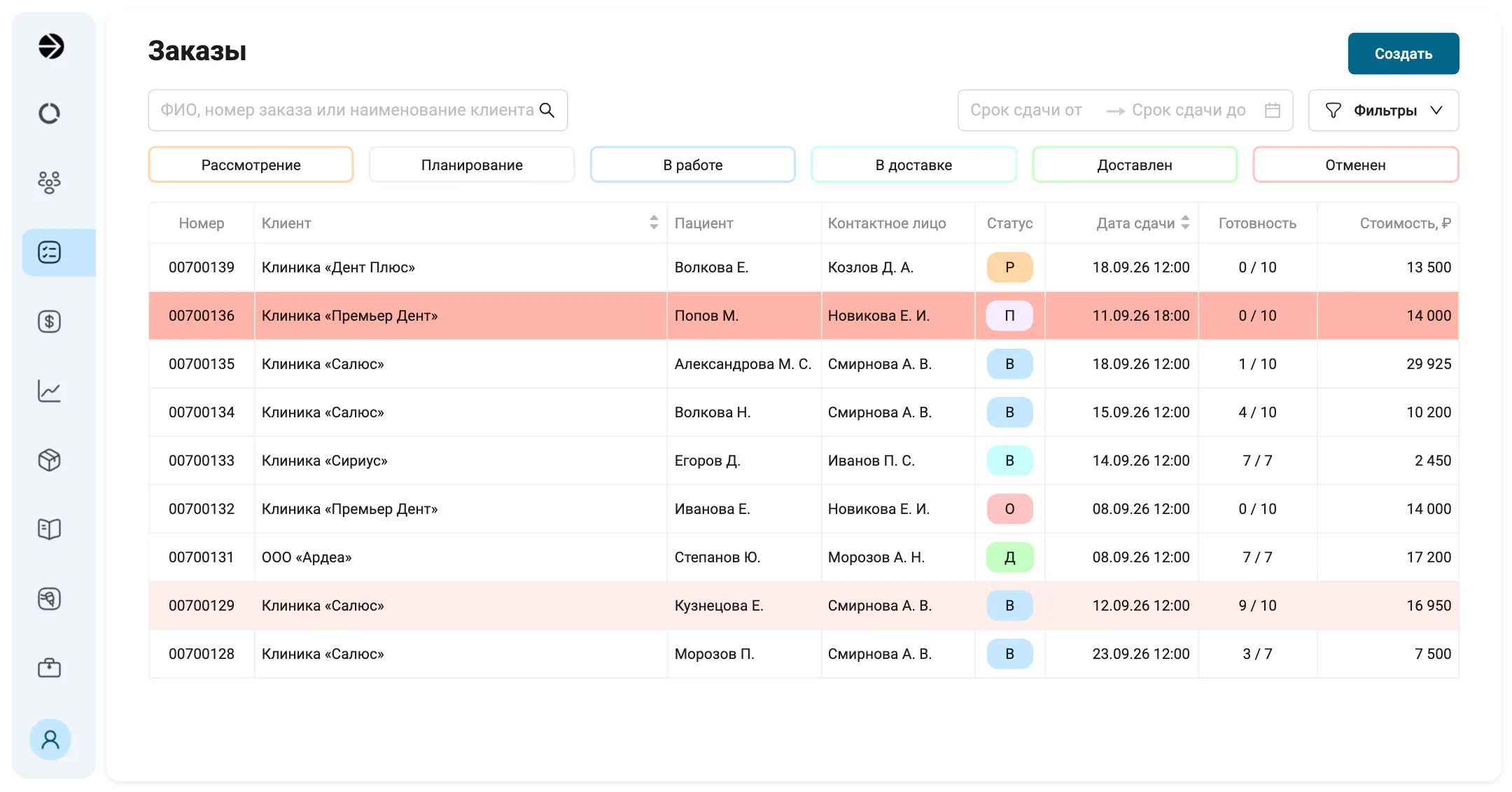
Task: Filter orders by В доставке status
Action: [913, 165]
